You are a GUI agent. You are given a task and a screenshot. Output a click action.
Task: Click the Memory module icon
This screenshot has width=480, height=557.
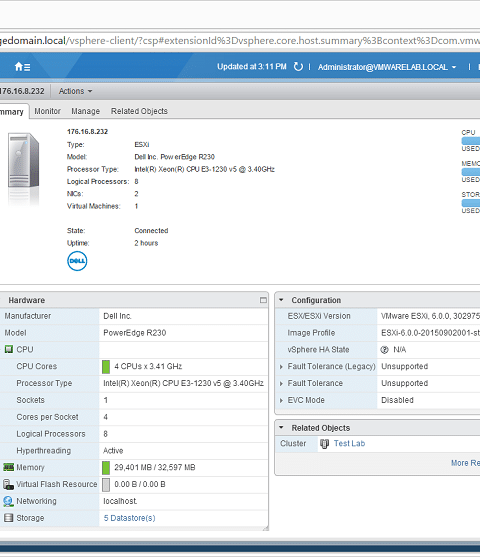pyautogui.click(x=9, y=467)
